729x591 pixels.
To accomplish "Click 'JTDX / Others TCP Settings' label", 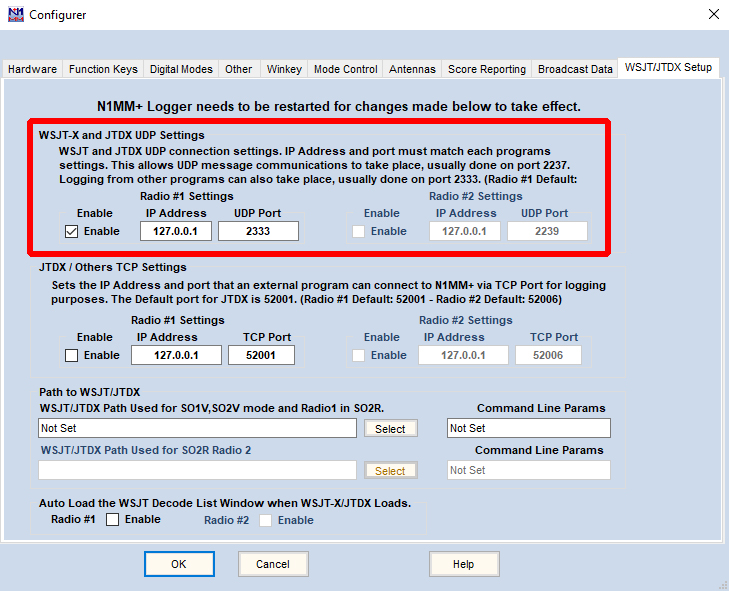I will [x=113, y=267].
